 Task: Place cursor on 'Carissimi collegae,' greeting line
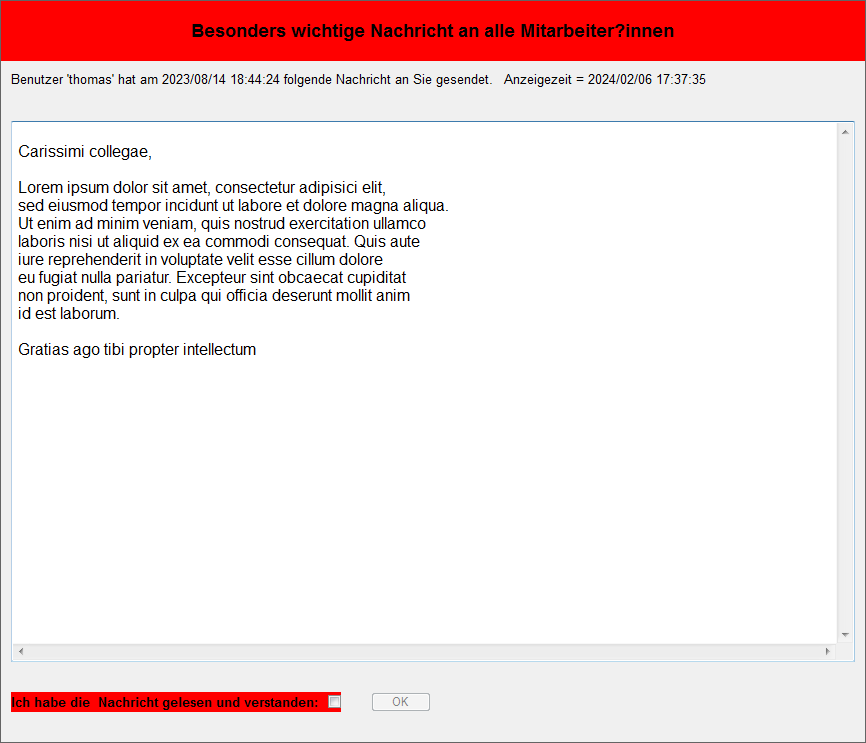click(x=85, y=152)
